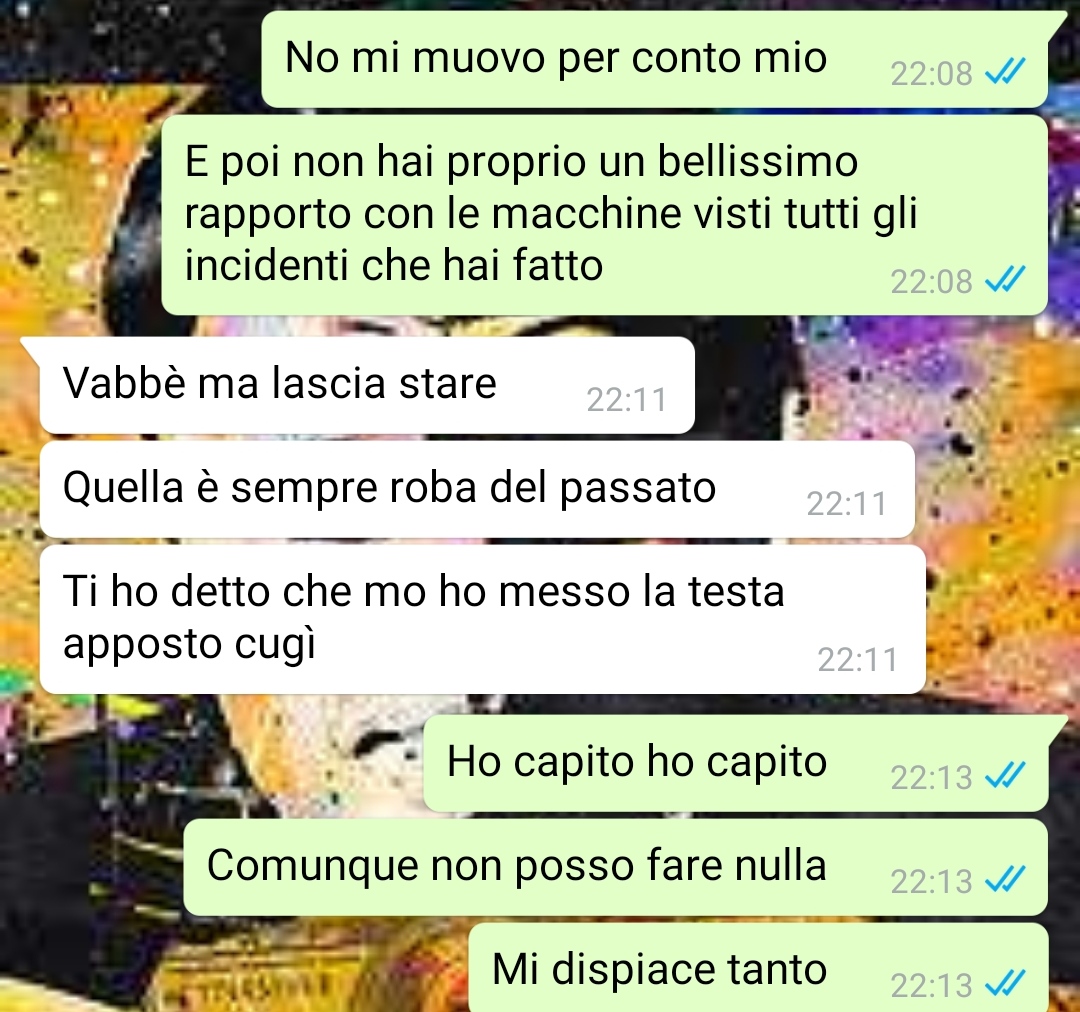Image resolution: width=1080 pixels, height=1012 pixels.
Task: Select the 'Quella è sempre roba del passato' bubble
Action: 477,489
